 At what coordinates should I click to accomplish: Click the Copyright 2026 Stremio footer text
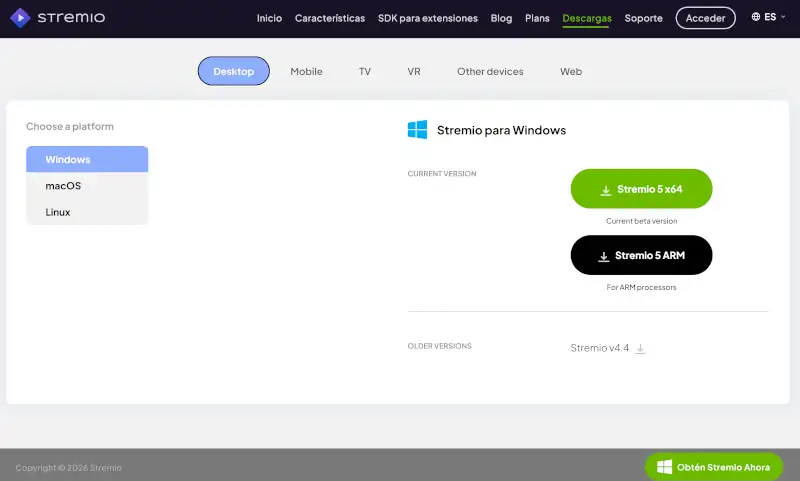(68, 467)
